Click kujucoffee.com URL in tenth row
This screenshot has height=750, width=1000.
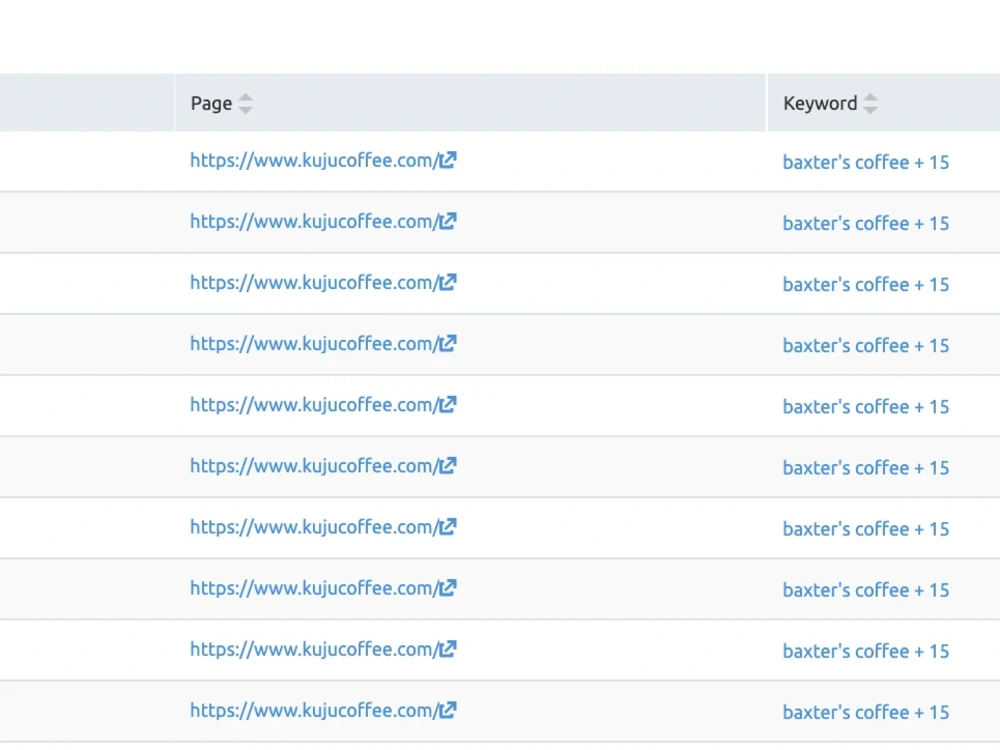coord(314,711)
